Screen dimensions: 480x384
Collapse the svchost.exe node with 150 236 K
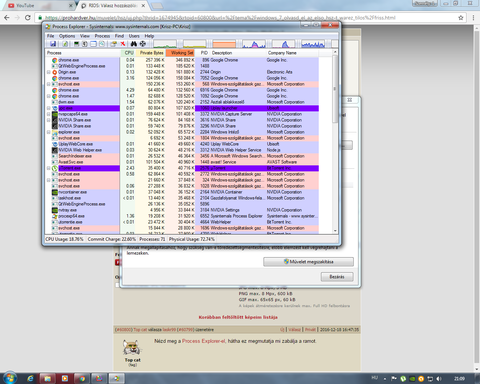pos(49,84)
